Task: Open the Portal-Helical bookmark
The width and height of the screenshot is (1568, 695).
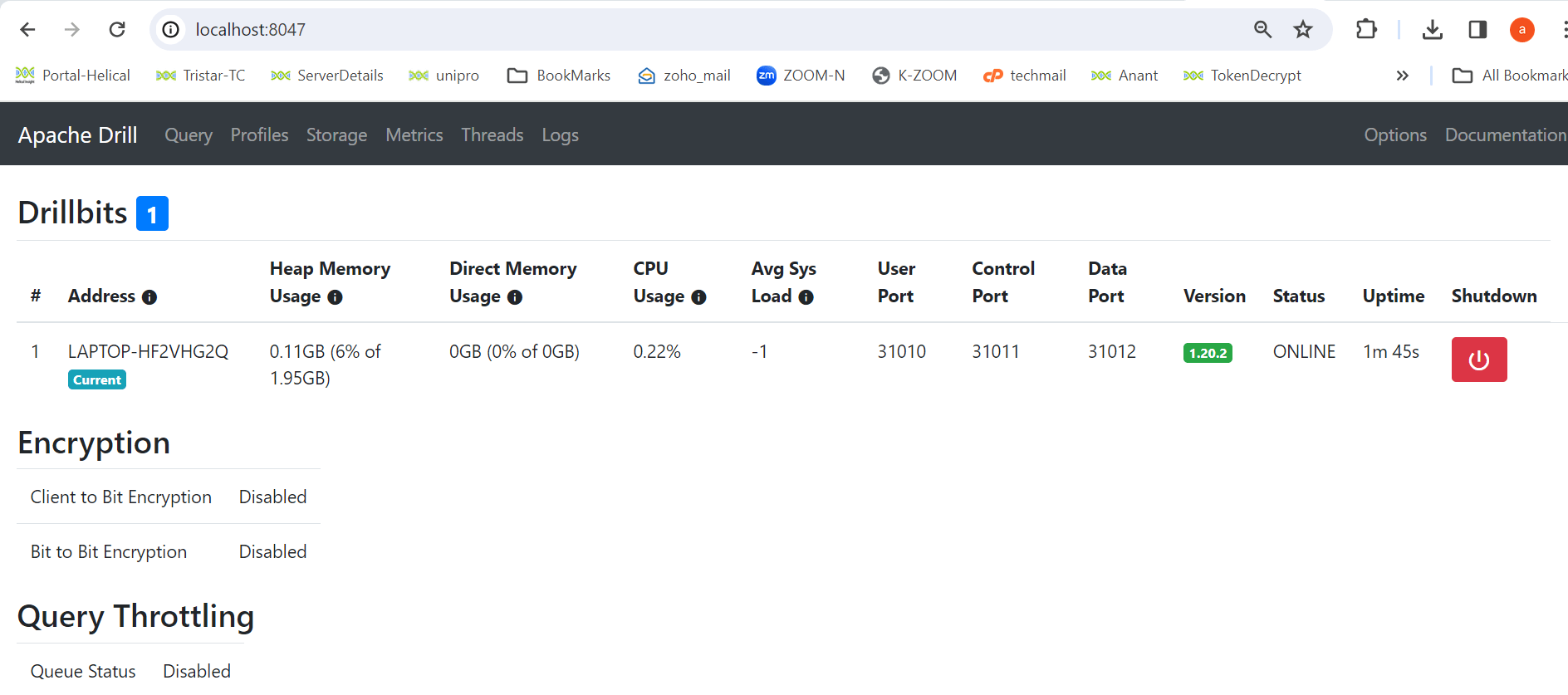Action: point(72,76)
